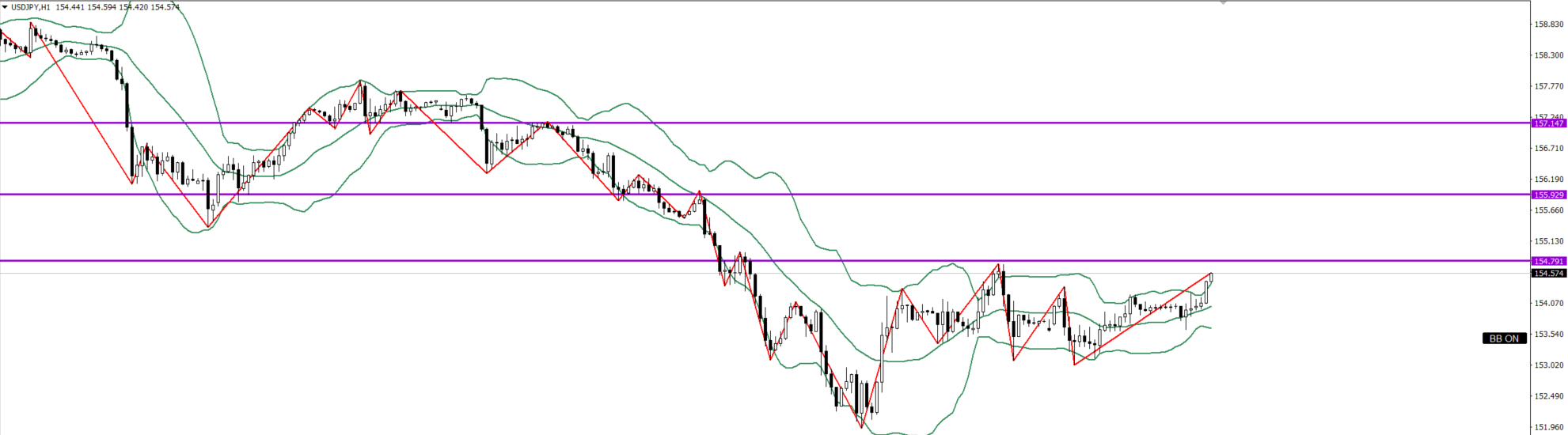Viewport: 1568px width, 435px height.
Task: Click the 158.830 price scale label
Action: 1548,25
